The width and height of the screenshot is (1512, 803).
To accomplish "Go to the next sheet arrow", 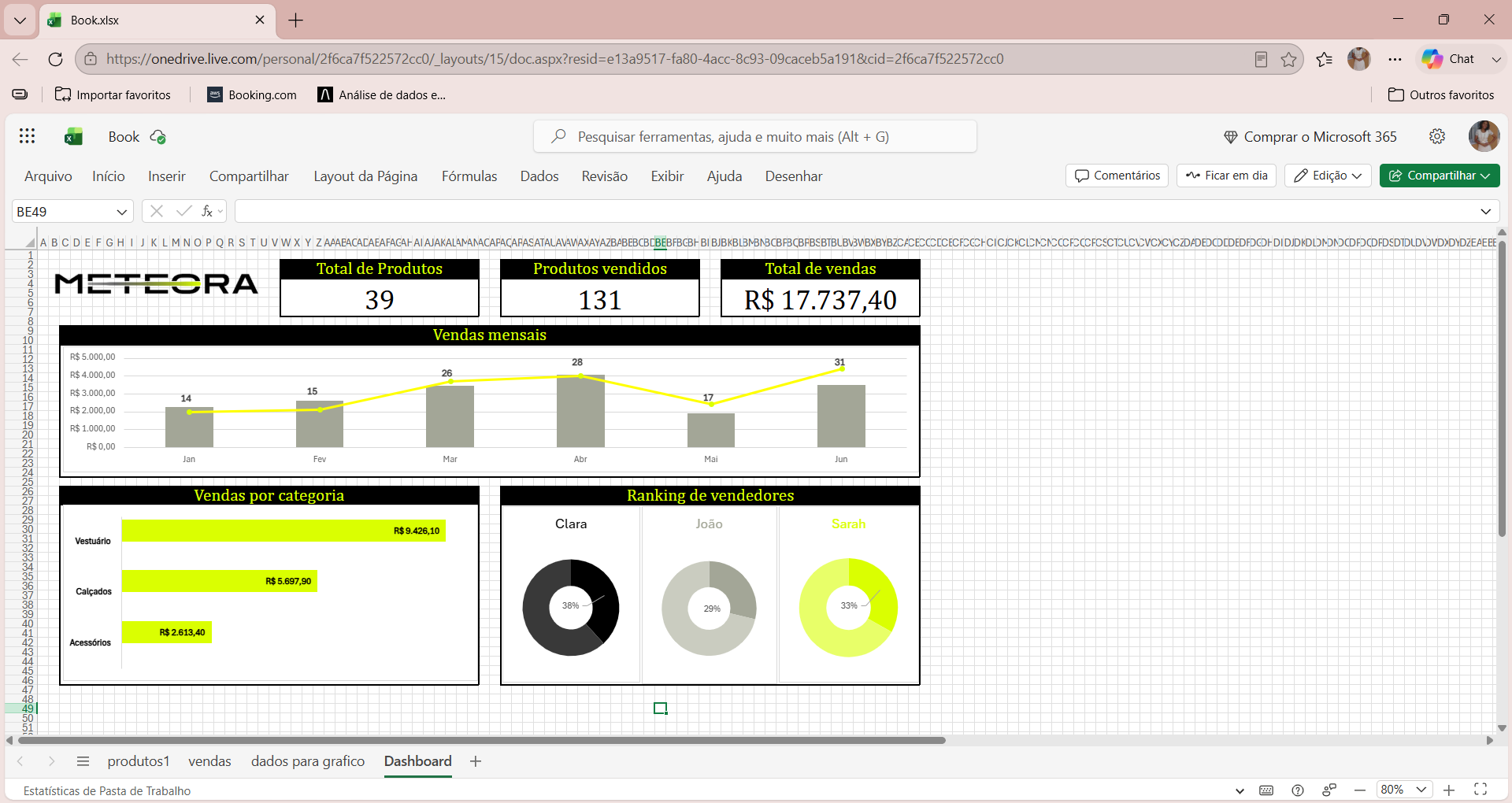I will (51, 761).
